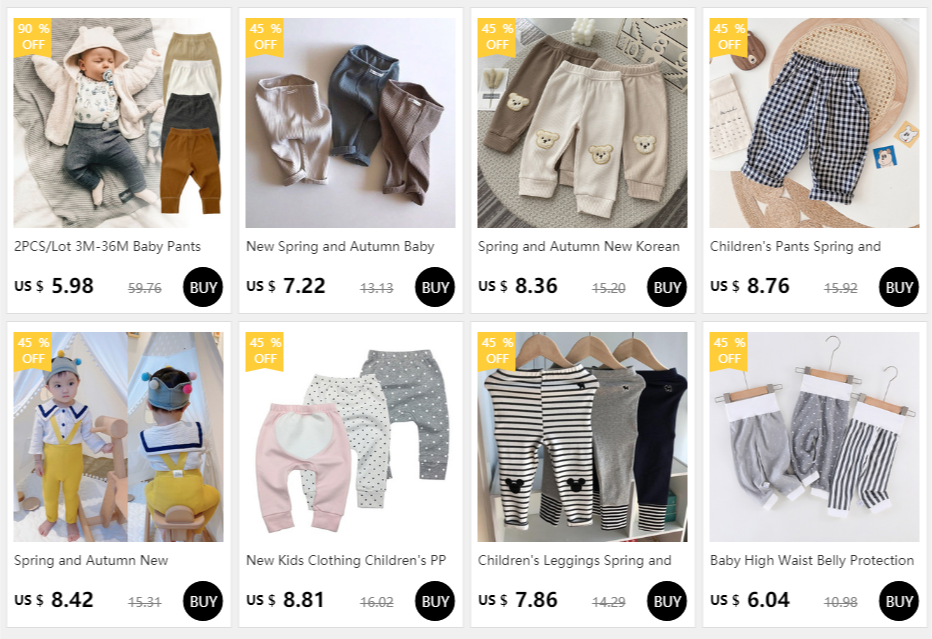Select the bear-patch pants product image
932x639 pixels.
coord(582,122)
